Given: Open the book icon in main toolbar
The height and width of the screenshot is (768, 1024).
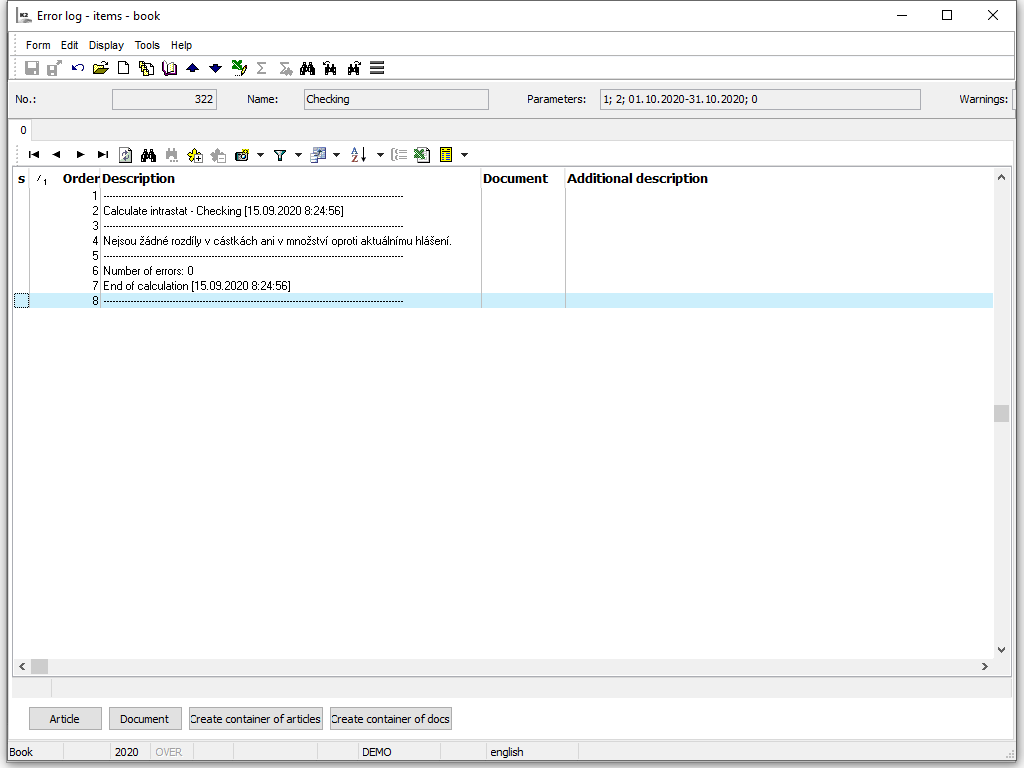Looking at the screenshot, I should click(x=170, y=68).
